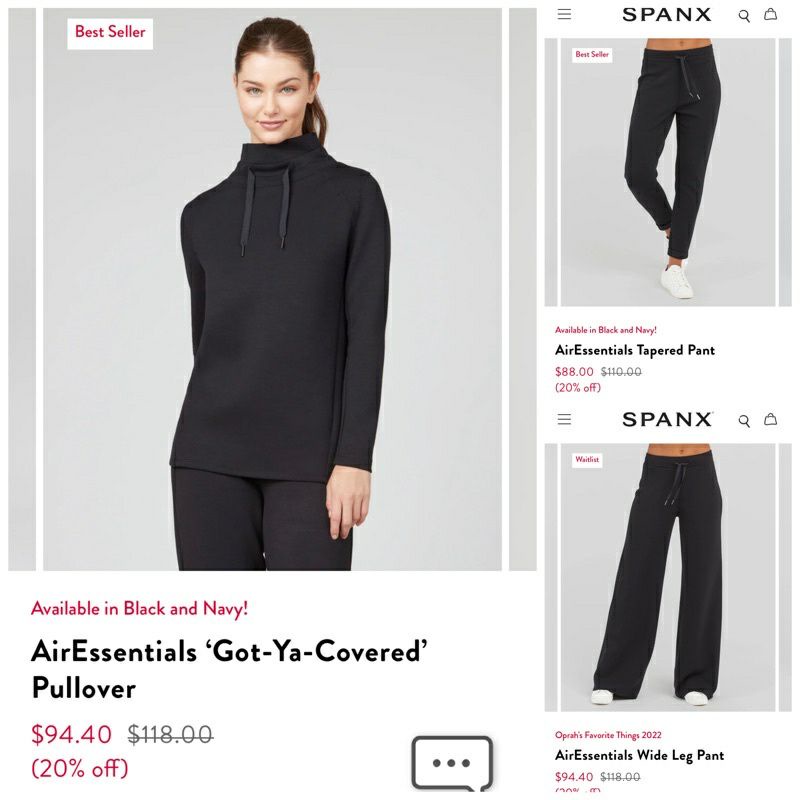Click the $94.40 pullover sale price

tap(71, 735)
